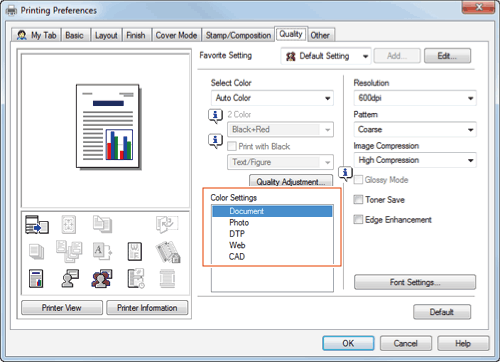Open the Image Compression dropdown

click(x=415, y=160)
